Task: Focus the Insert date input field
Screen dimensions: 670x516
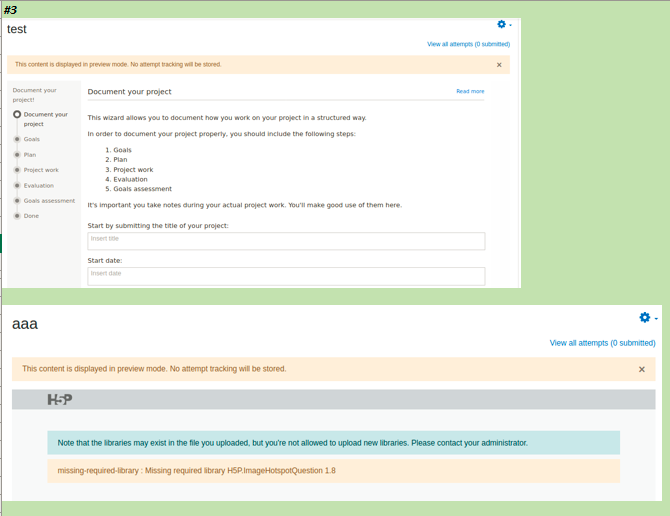Action: pyautogui.click(x=286, y=276)
